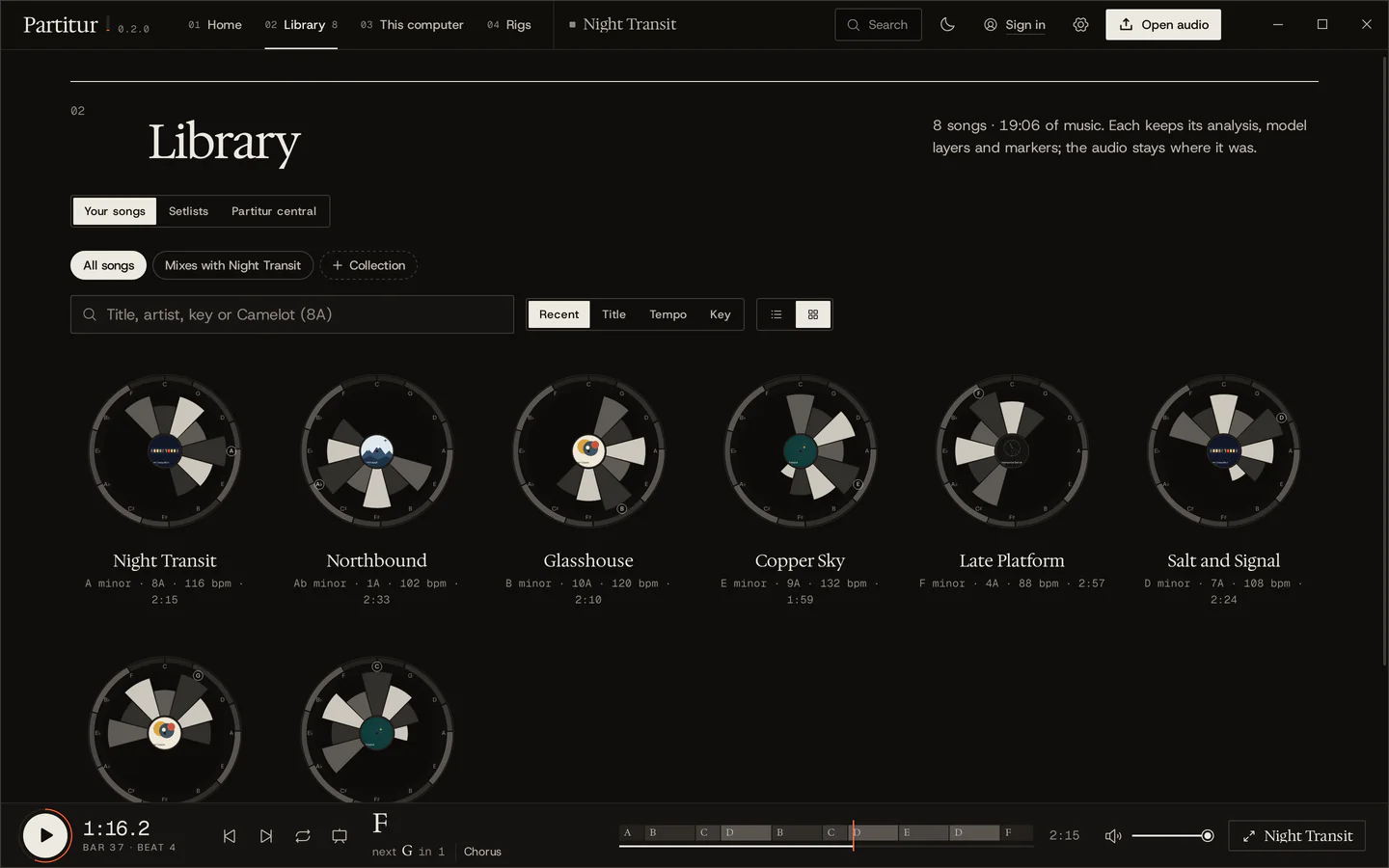Skip to the next section
Screen dimensions: 1389x868
pos(266,836)
